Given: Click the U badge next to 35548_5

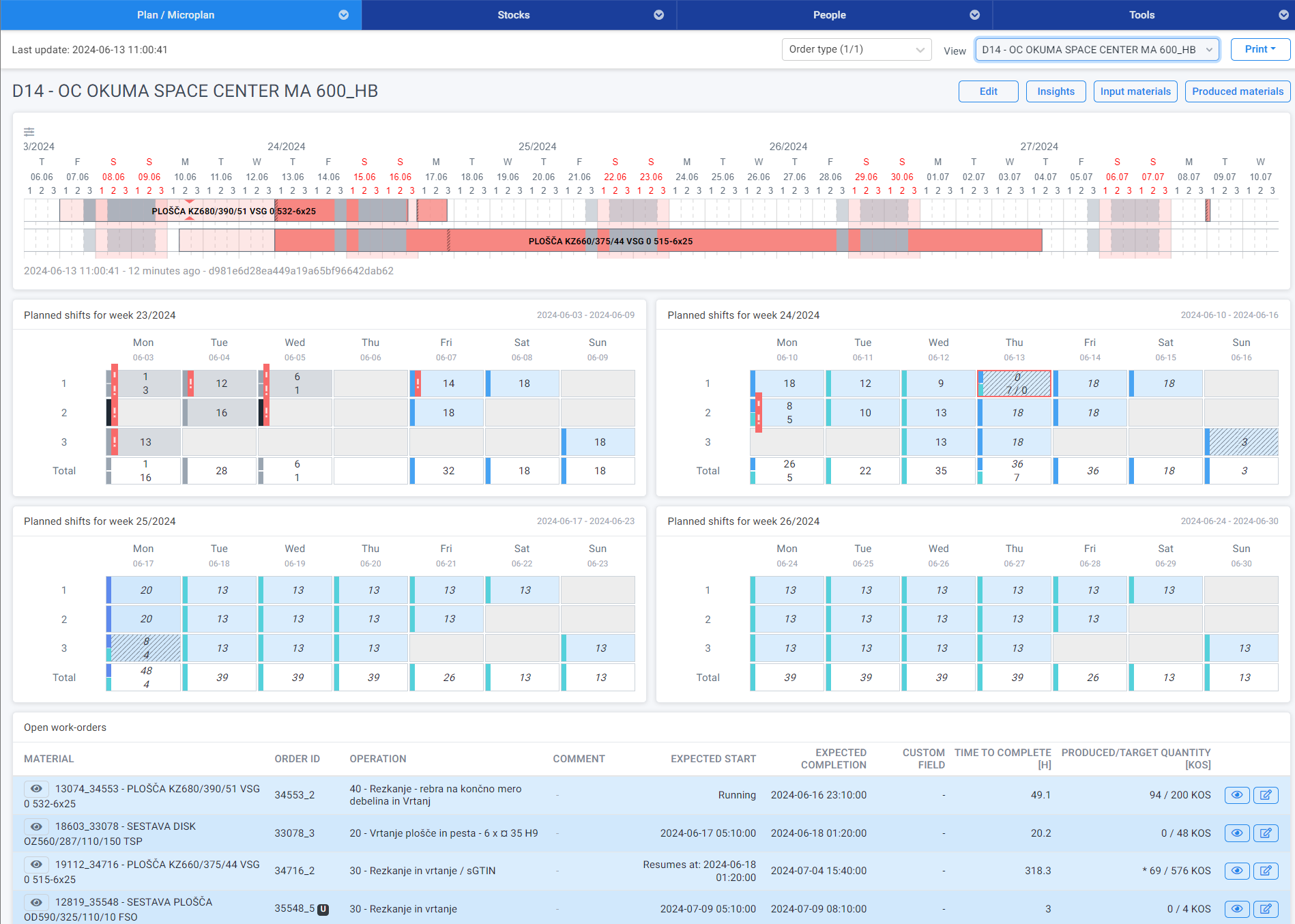Looking at the screenshot, I should [323, 909].
